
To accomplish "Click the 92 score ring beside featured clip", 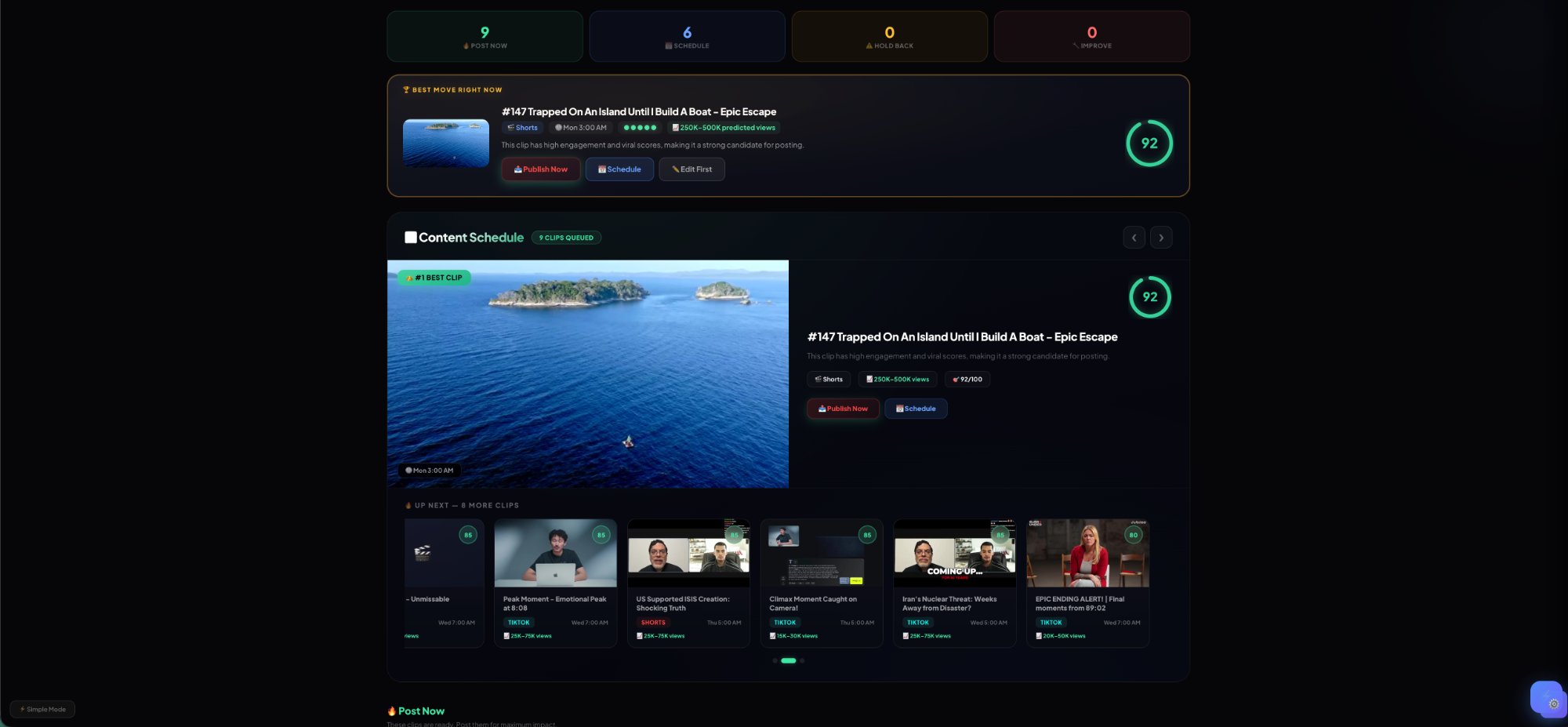I will pos(1149,296).
